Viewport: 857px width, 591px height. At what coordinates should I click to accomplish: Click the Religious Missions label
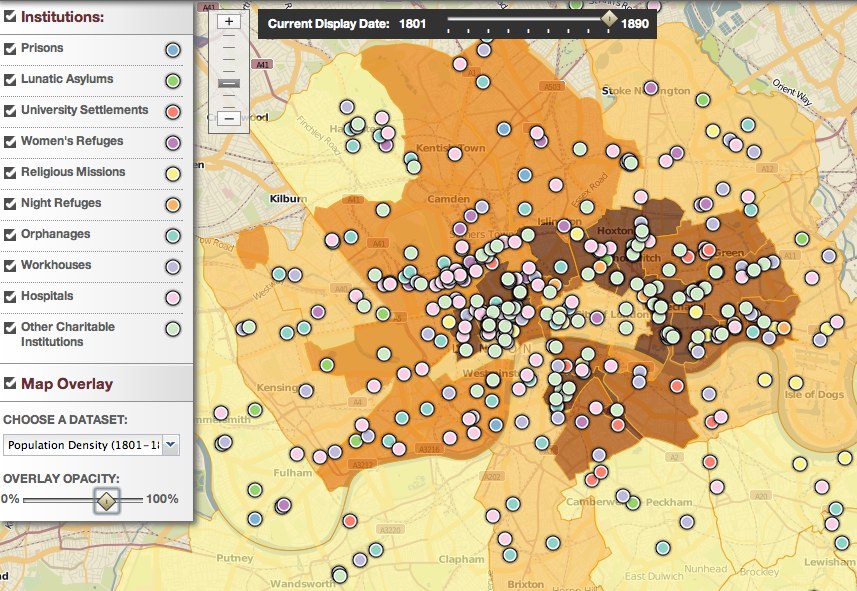click(x=73, y=172)
